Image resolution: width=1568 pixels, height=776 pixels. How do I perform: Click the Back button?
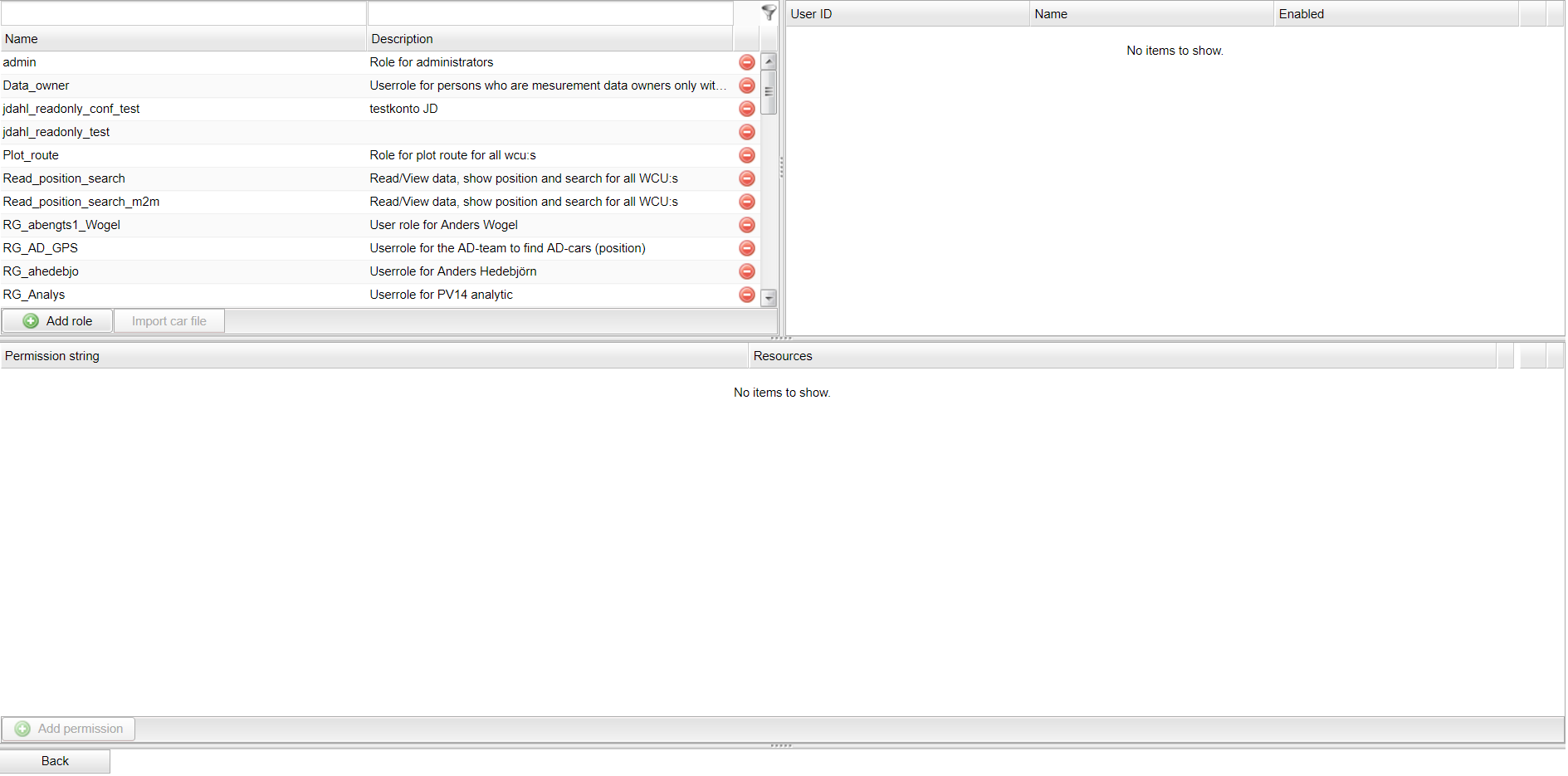(55, 761)
